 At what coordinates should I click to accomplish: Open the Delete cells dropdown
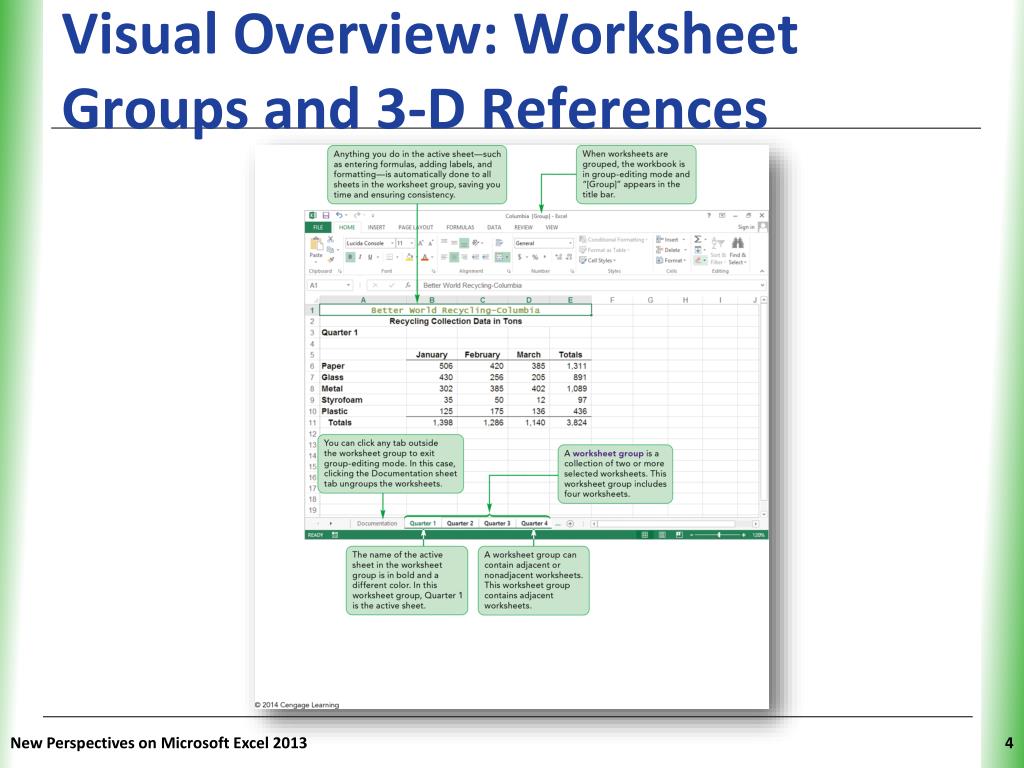[x=671, y=249]
